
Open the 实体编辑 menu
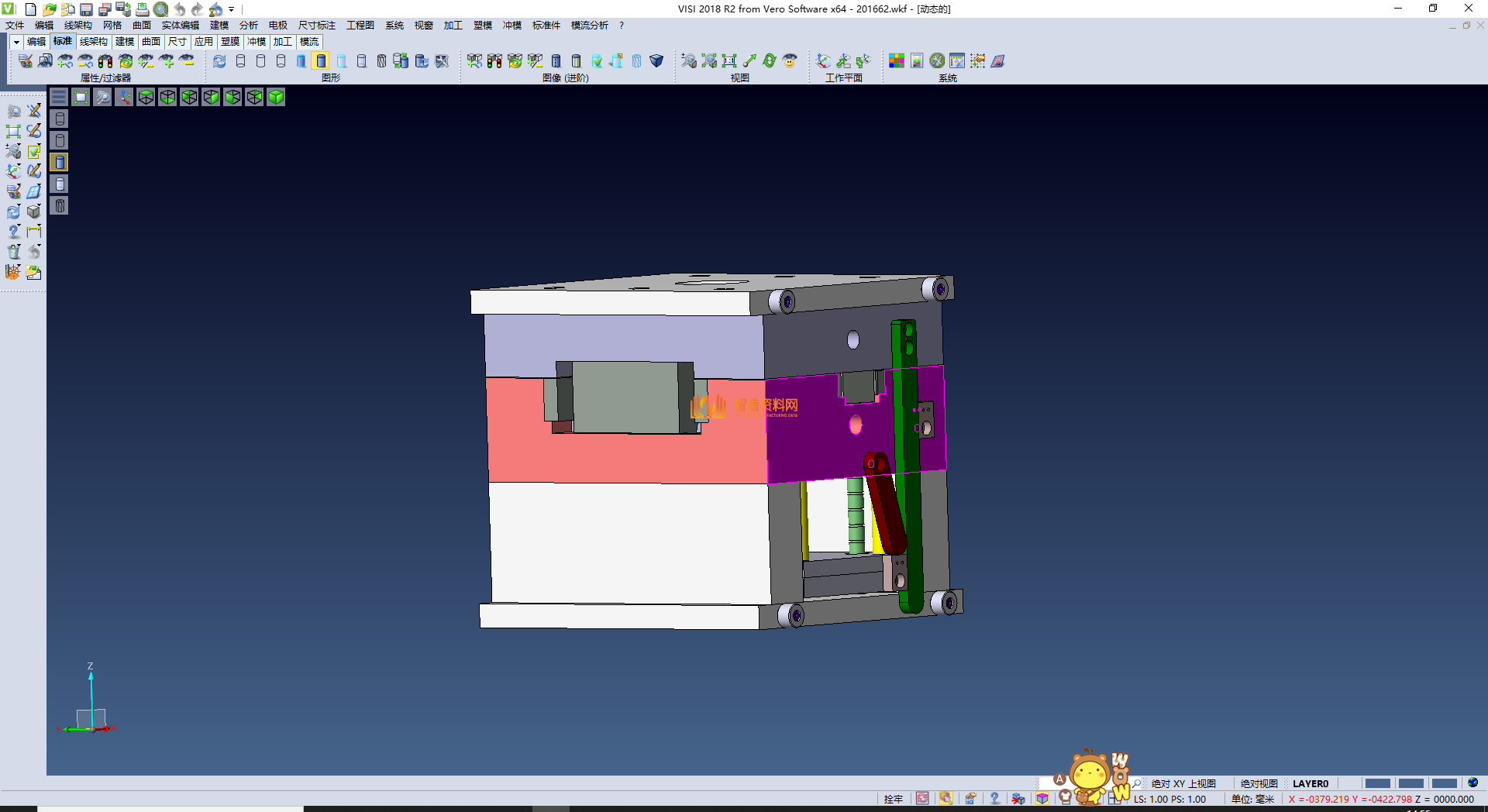click(x=180, y=26)
